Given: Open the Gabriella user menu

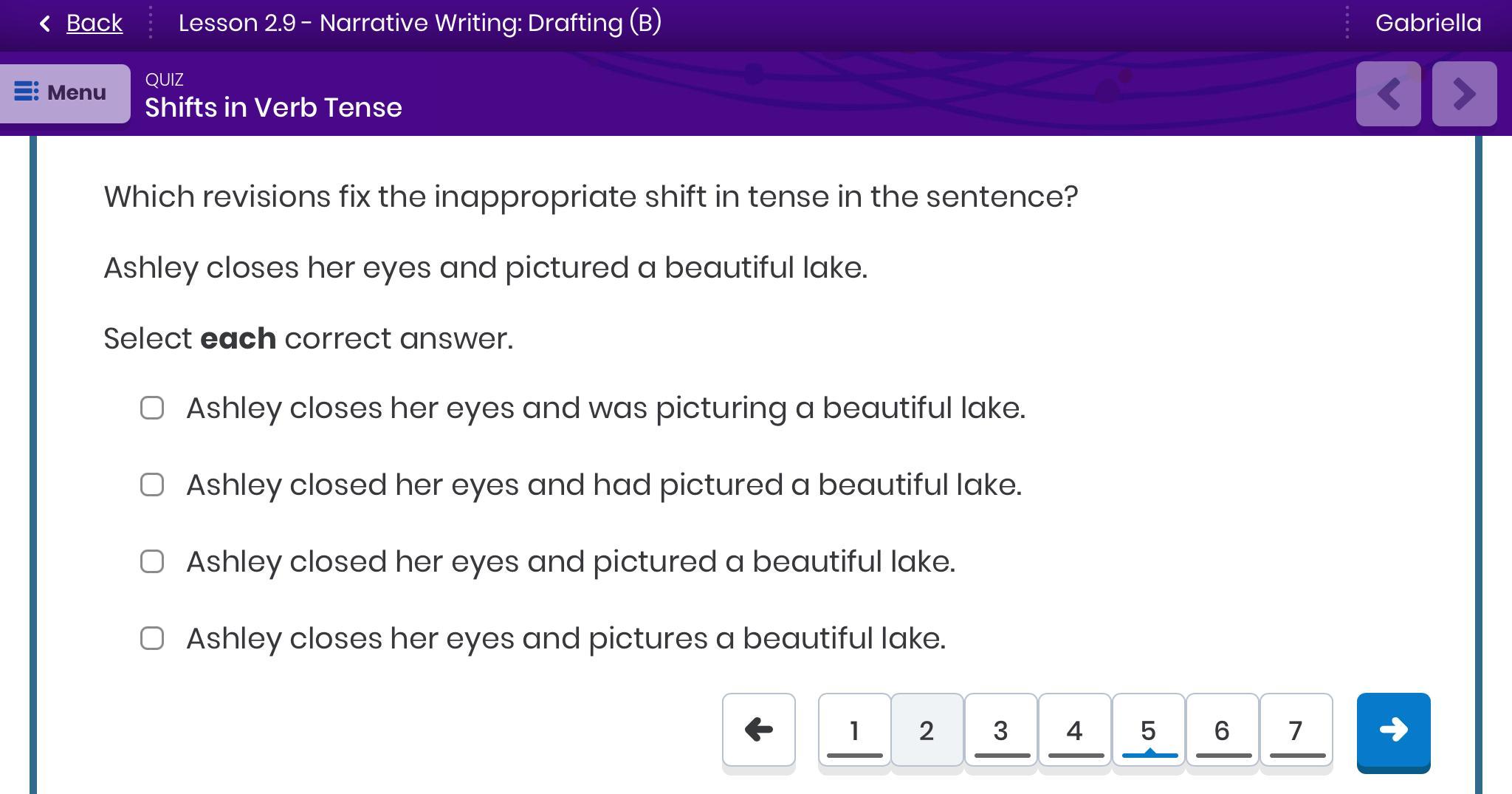Looking at the screenshot, I should tap(1428, 23).
